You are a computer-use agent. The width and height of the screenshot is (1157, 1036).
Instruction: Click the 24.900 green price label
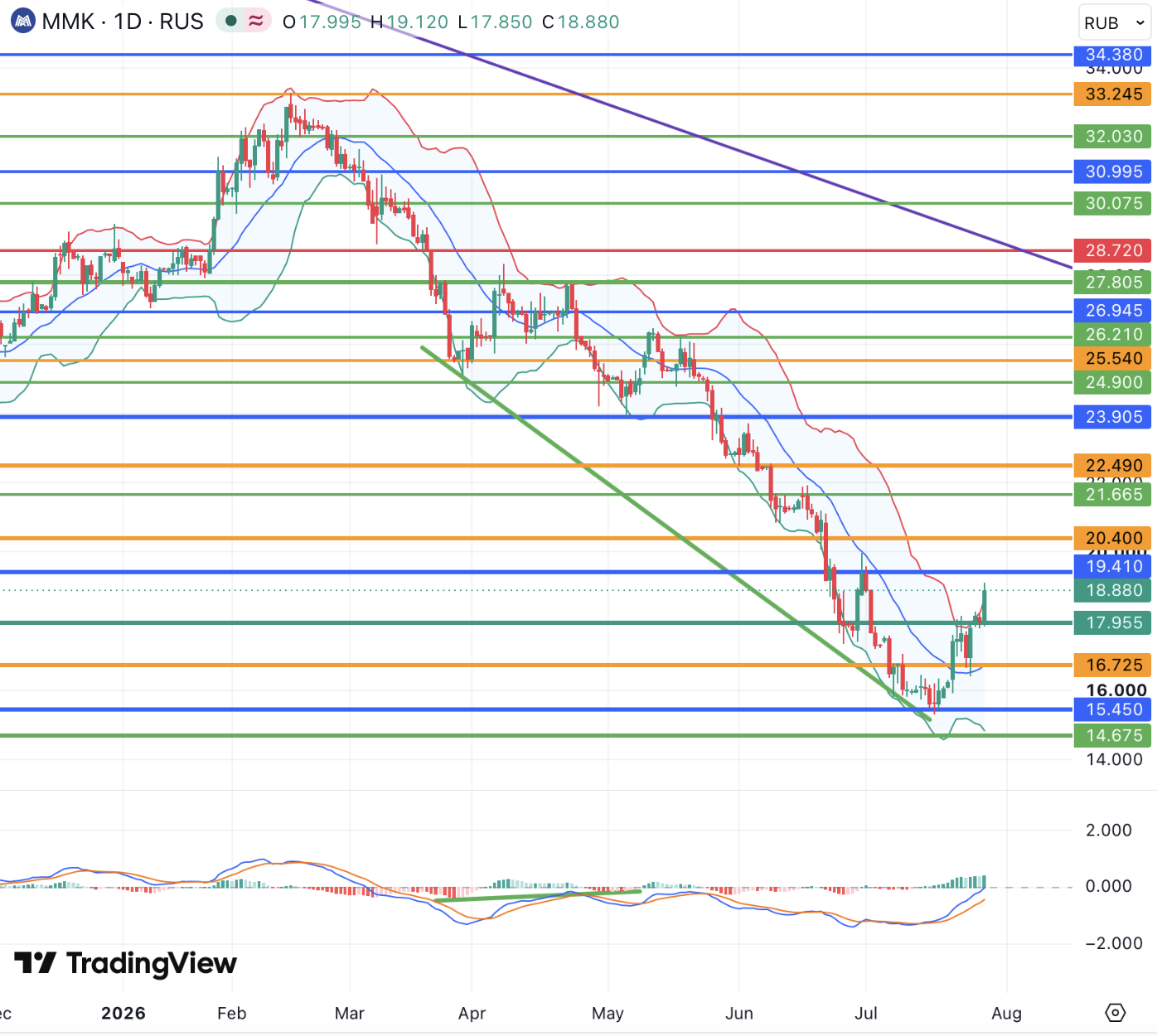(1113, 382)
